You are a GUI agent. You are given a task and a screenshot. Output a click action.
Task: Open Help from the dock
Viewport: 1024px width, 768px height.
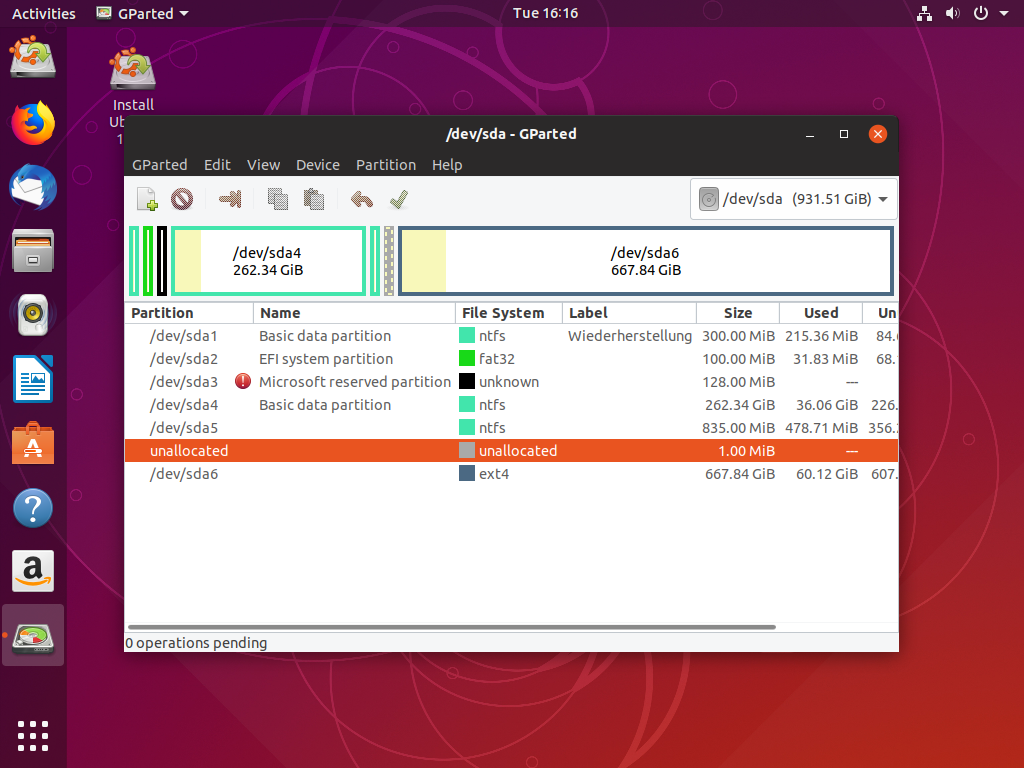tap(33, 507)
